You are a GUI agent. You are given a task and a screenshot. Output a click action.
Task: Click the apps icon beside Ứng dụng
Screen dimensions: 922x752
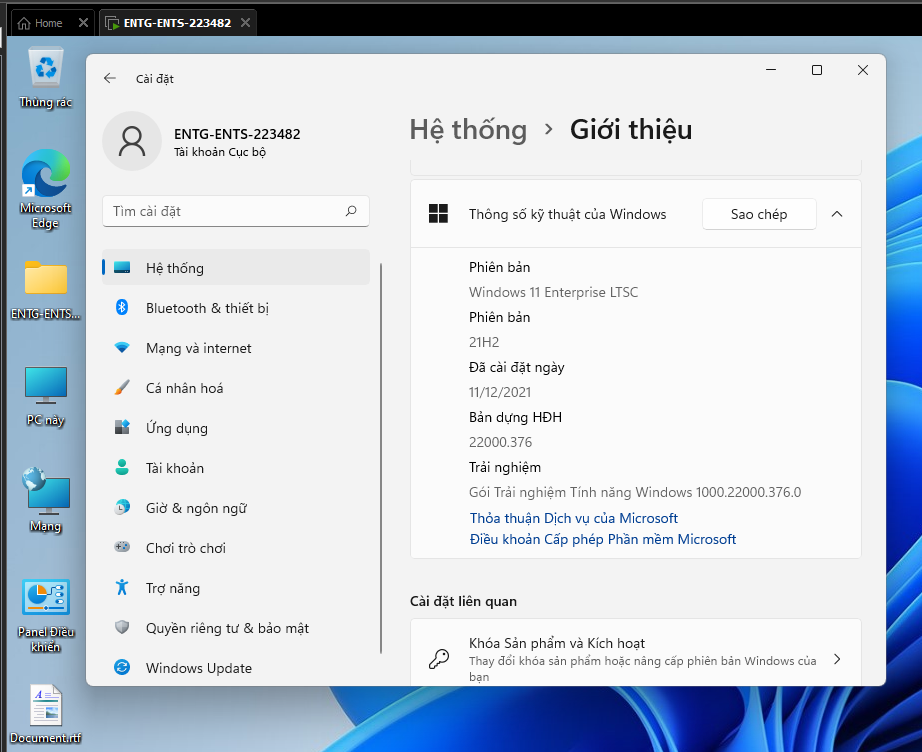click(122, 427)
